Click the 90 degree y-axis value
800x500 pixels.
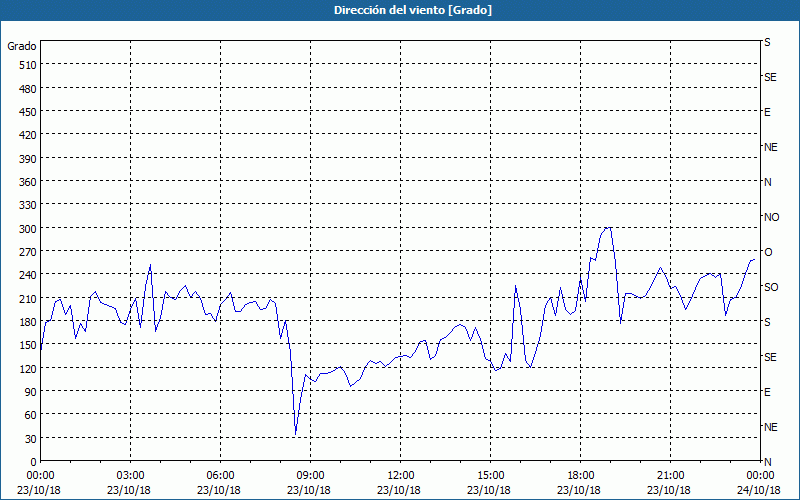[31, 392]
